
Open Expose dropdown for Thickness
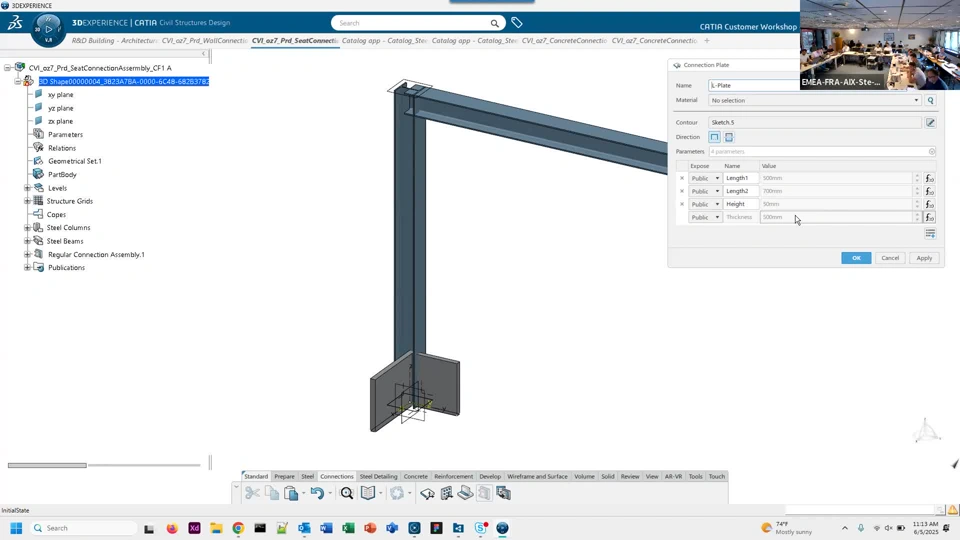(x=705, y=217)
